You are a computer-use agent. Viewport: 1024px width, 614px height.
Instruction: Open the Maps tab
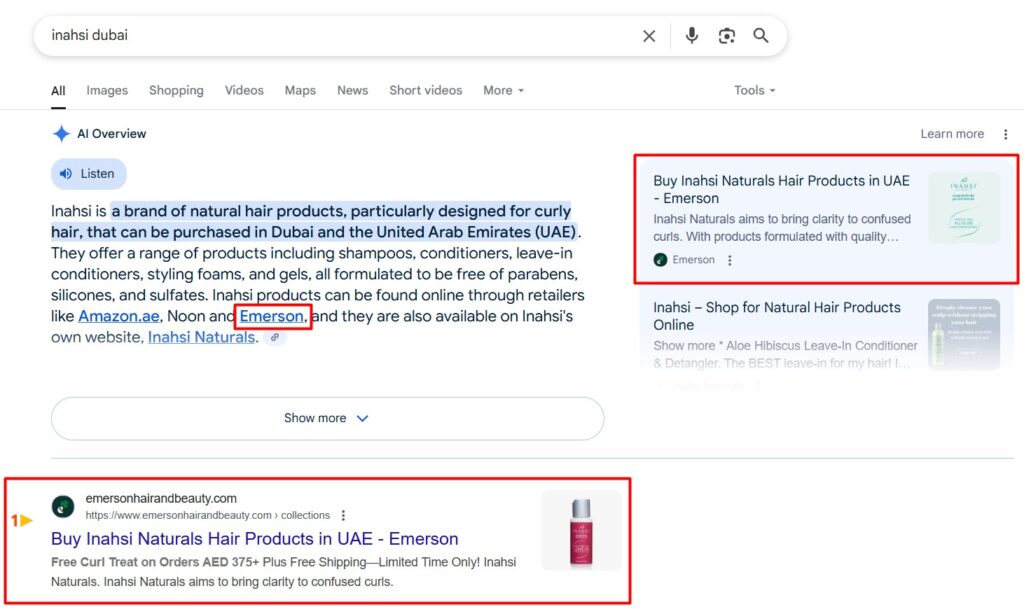(300, 91)
